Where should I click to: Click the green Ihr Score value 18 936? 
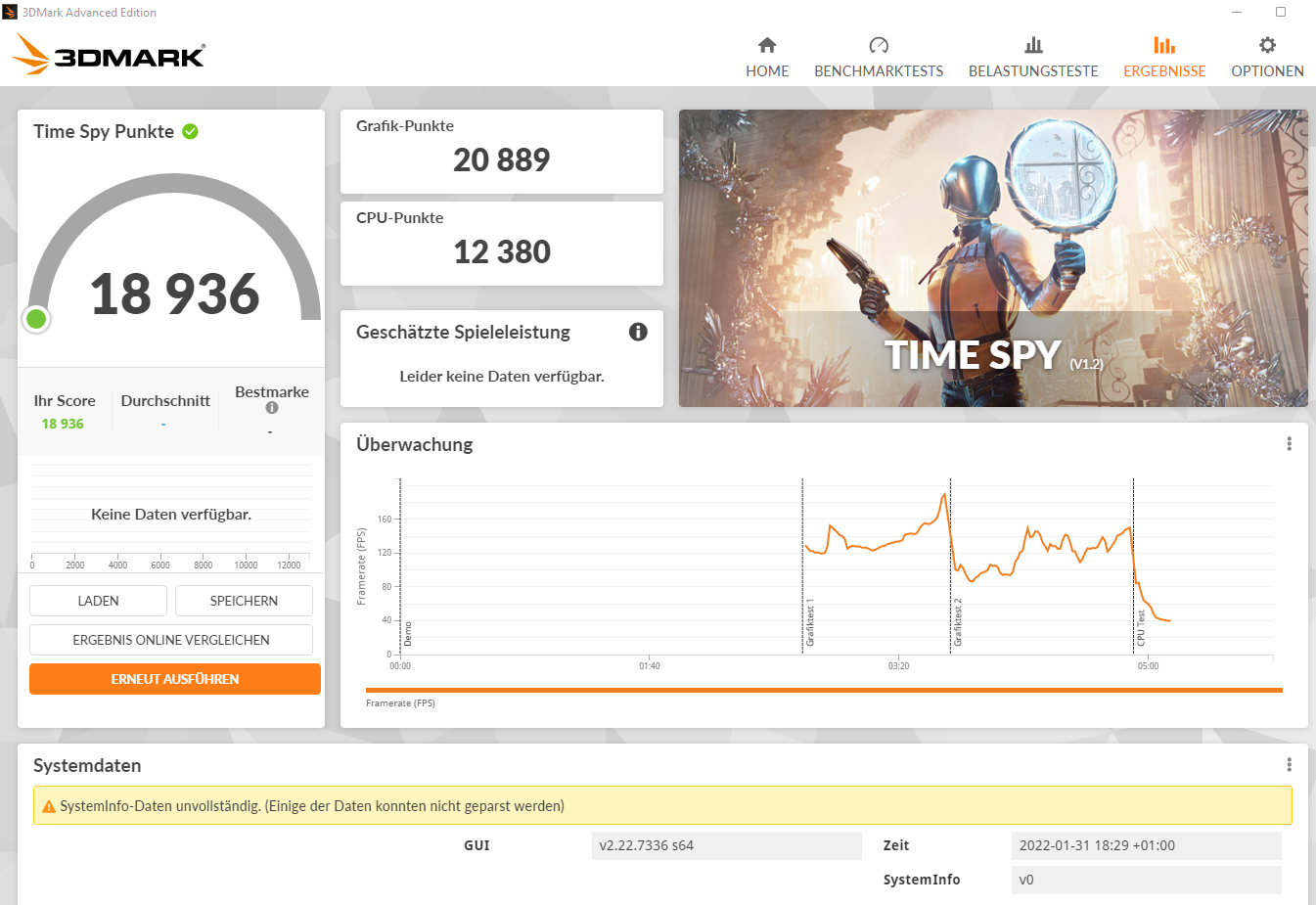[x=63, y=424]
